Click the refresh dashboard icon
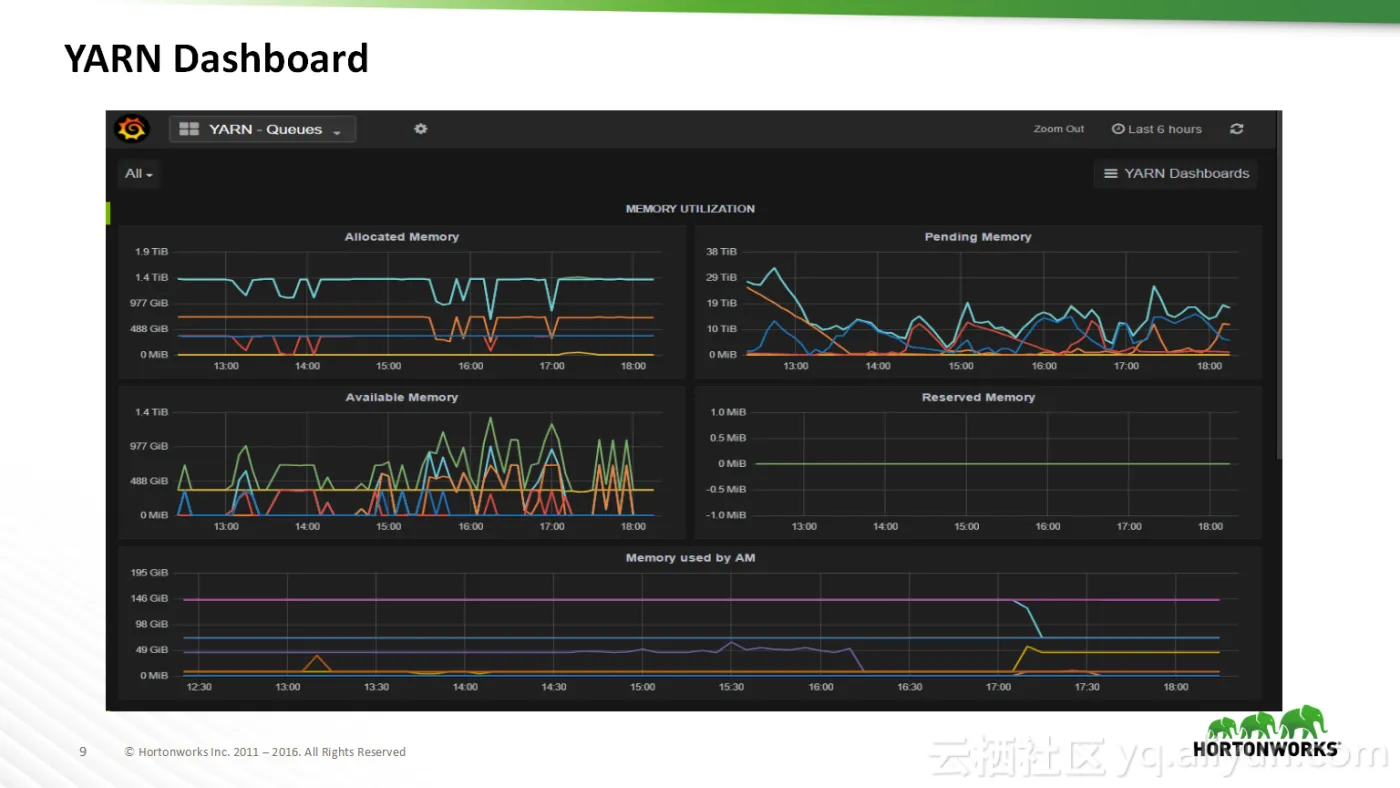 1237,129
